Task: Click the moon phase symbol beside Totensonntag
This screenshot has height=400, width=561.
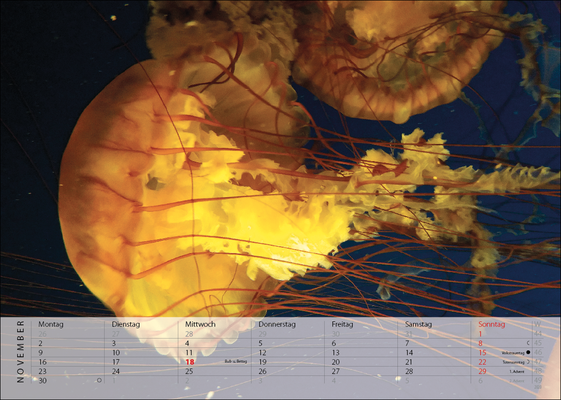Action: 528,362
